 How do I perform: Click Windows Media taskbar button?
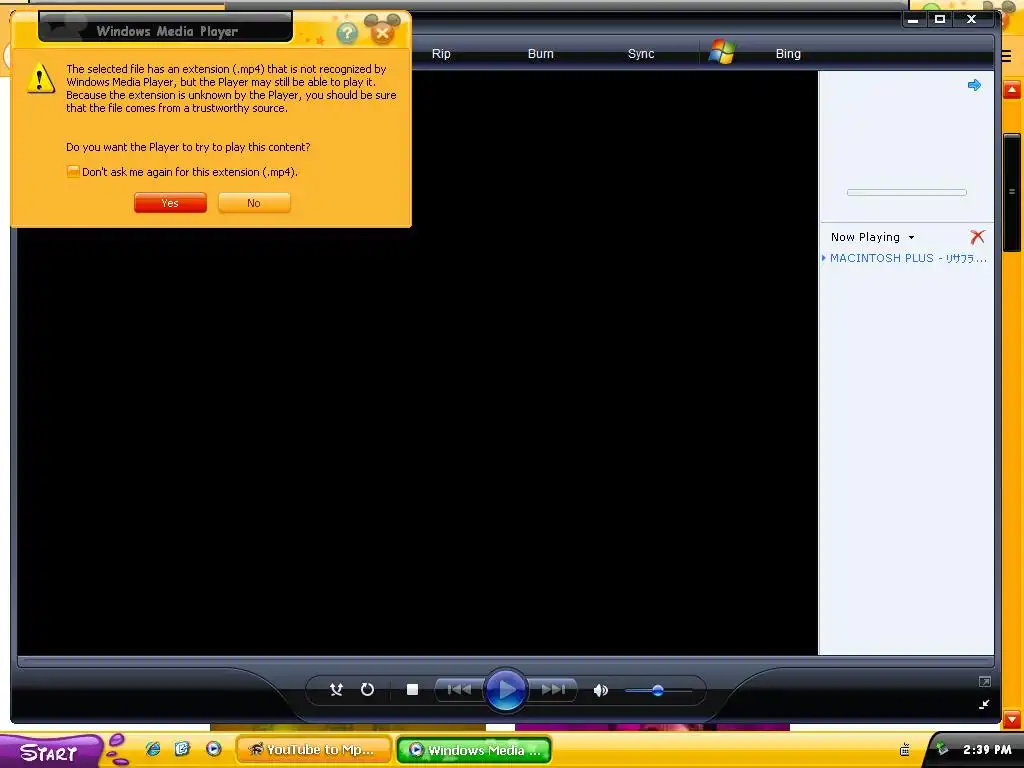pyautogui.click(x=474, y=750)
